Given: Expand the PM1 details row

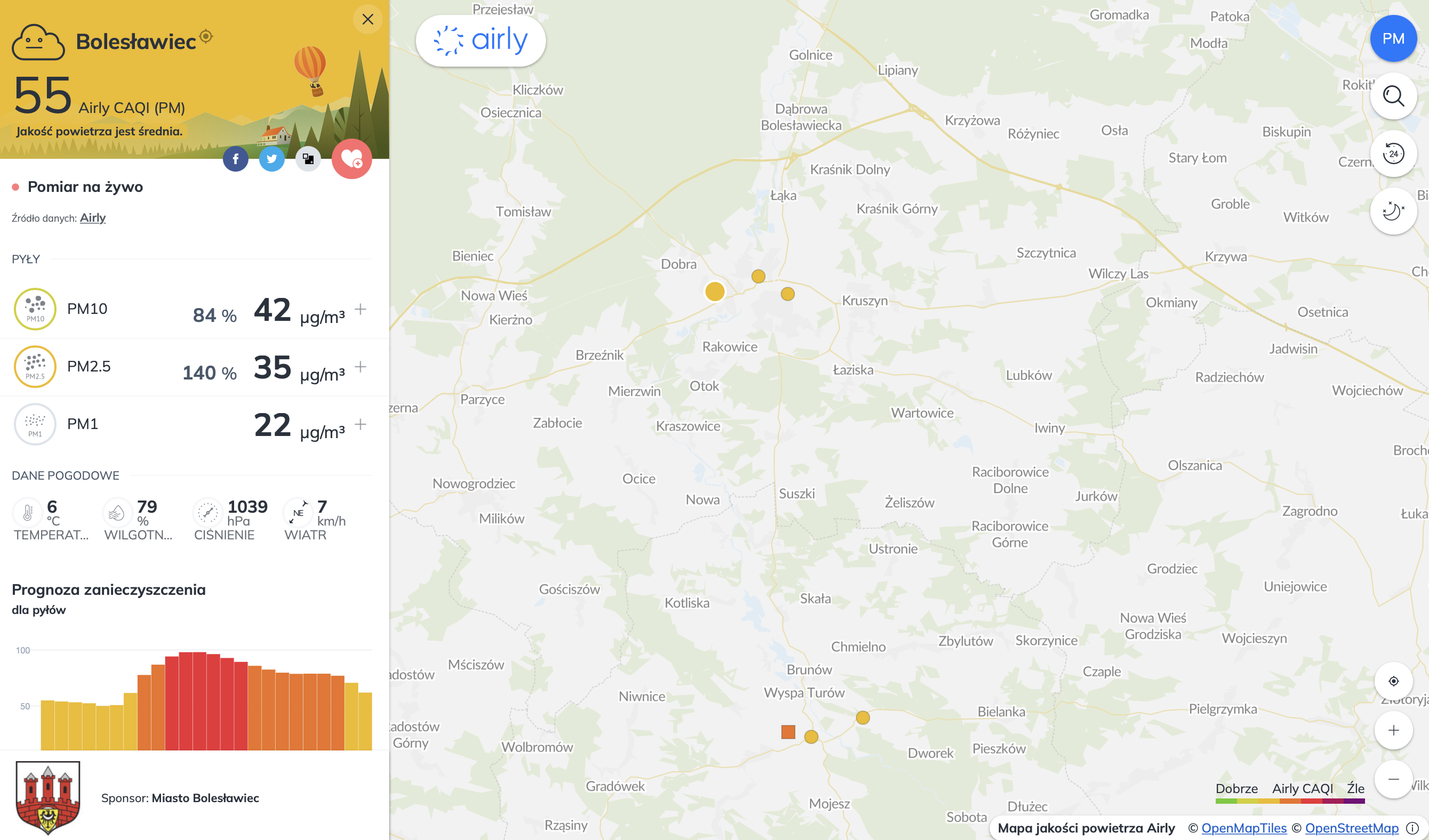Looking at the screenshot, I should pyautogui.click(x=360, y=424).
